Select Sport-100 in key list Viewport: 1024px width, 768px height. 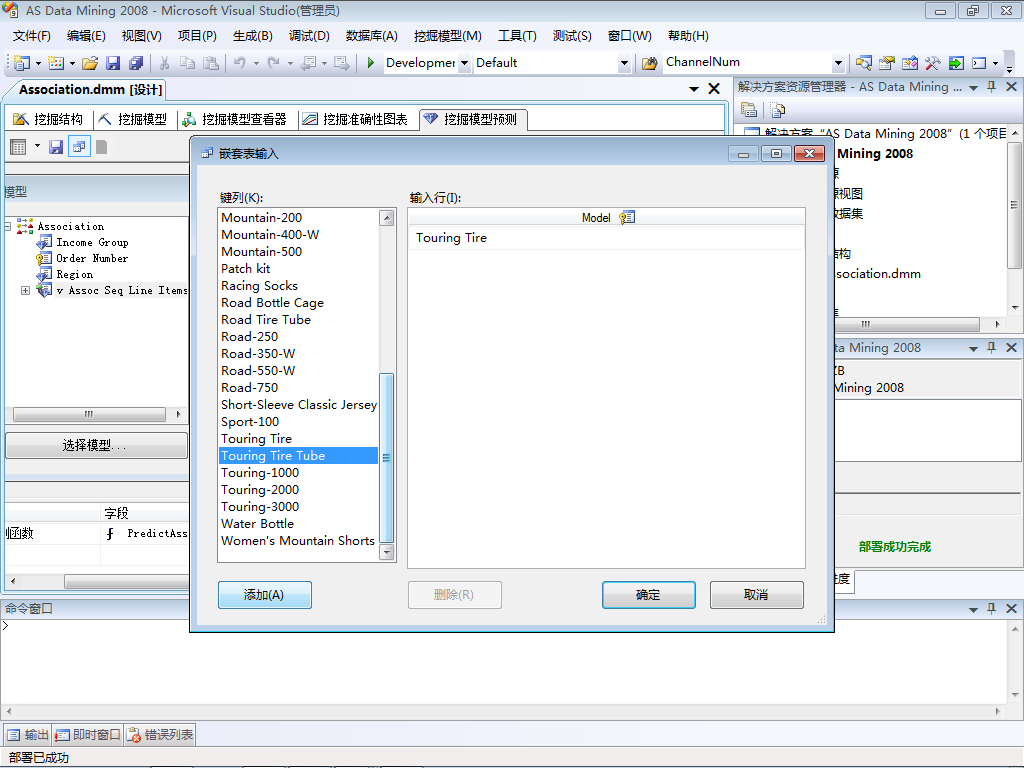[x=298, y=422]
